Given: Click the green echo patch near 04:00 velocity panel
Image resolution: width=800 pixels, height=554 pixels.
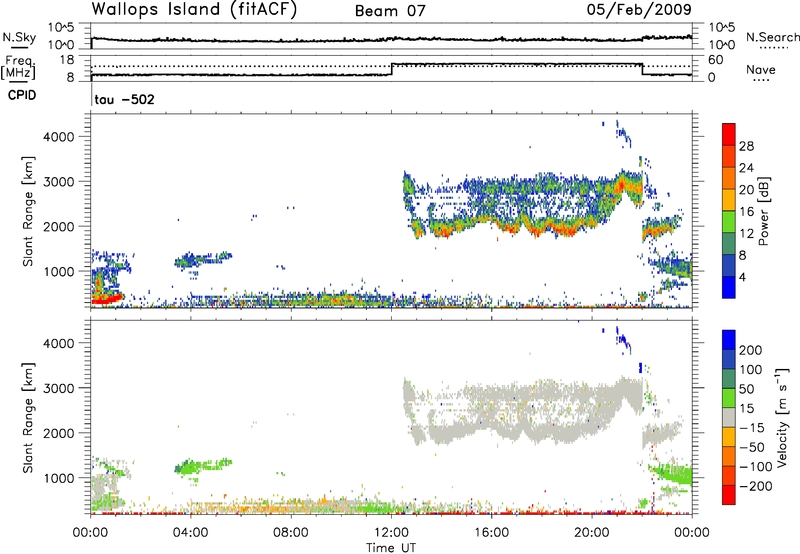Looking at the screenshot, I should coord(202,466).
